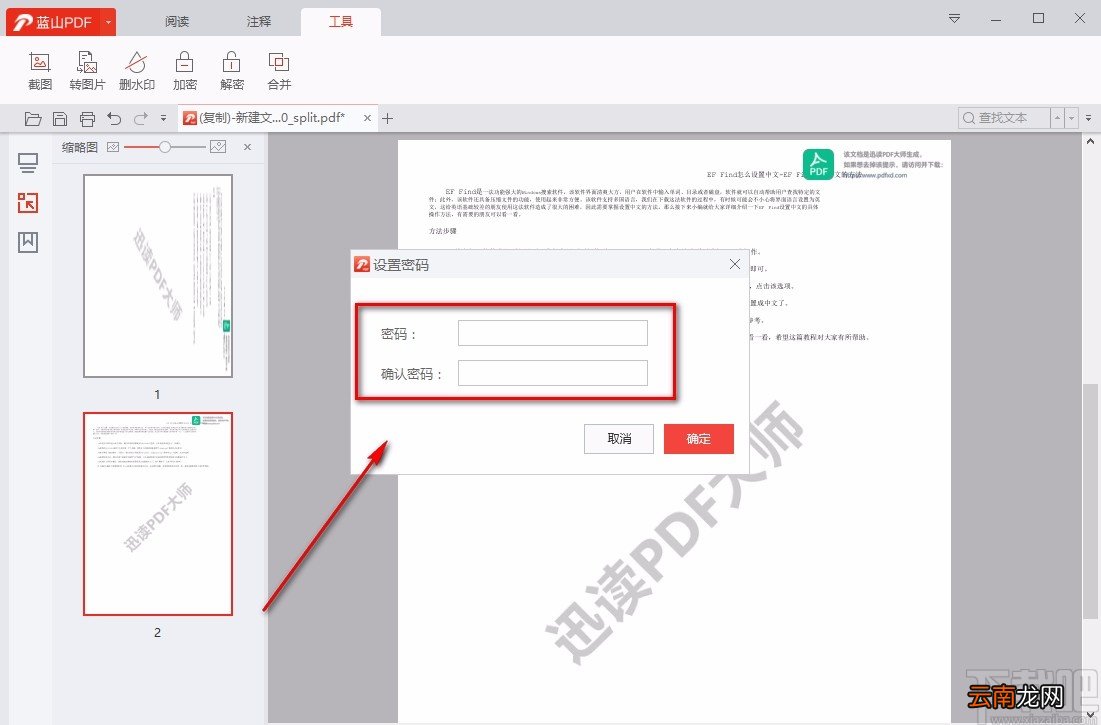The height and width of the screenshot is (725, 1101).
Task: Select the 转图片 convert-to-image tool
Action: click(x=87, y=71)
